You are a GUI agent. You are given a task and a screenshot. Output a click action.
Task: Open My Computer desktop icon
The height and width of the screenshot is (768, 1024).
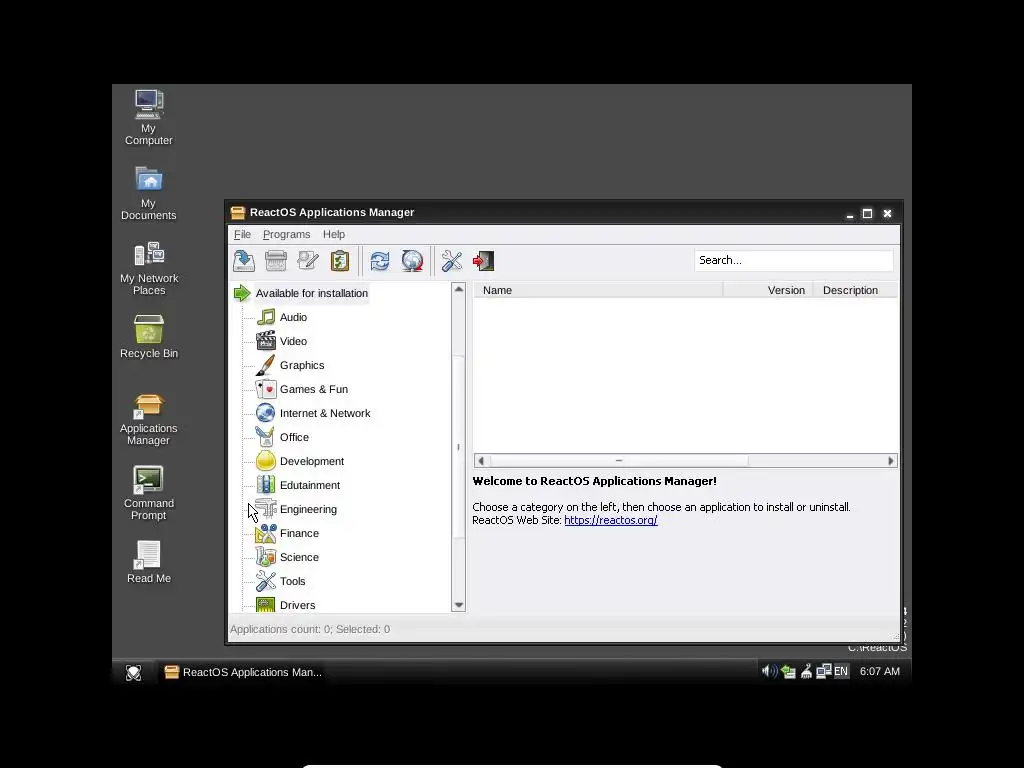click(149, 104)
